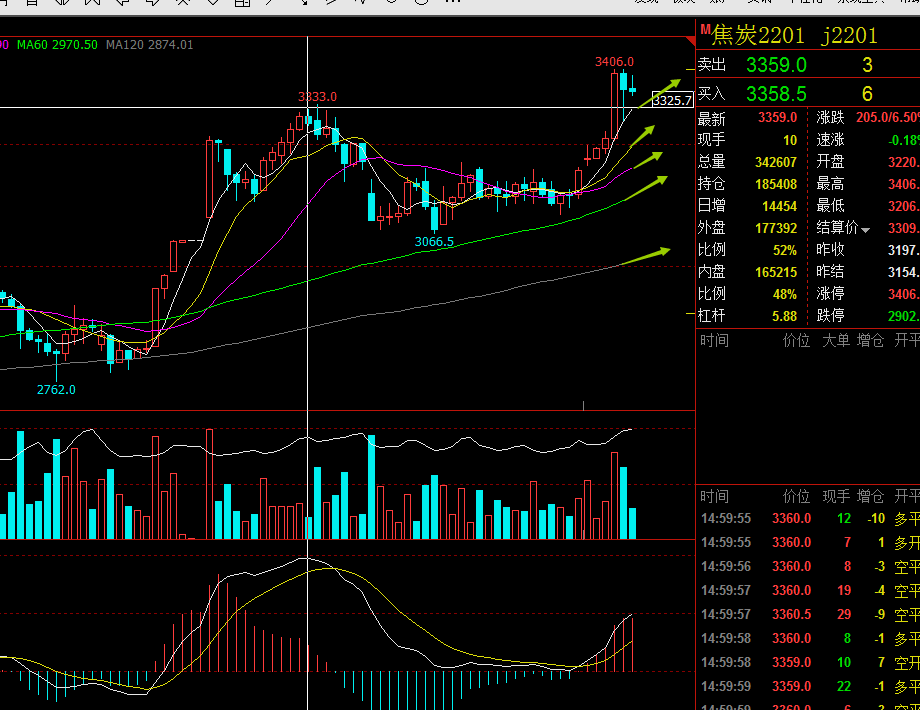
Task: Click the 现手 column header in tick list
Action: point(836,496)
